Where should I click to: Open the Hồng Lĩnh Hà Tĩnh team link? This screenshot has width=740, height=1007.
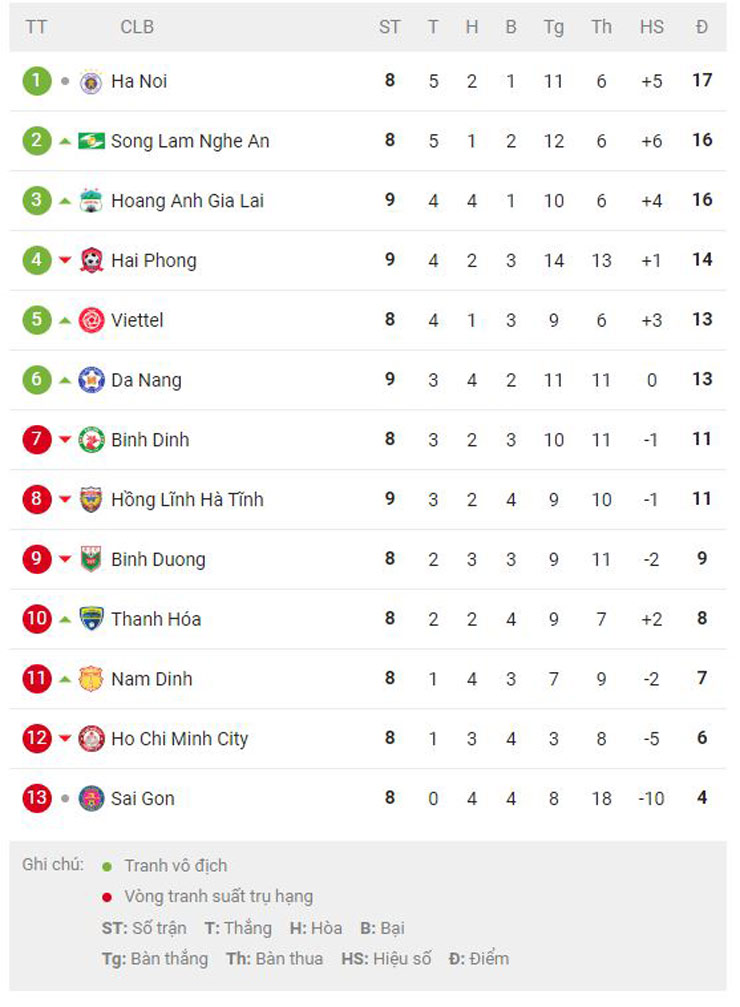point(187,499)
